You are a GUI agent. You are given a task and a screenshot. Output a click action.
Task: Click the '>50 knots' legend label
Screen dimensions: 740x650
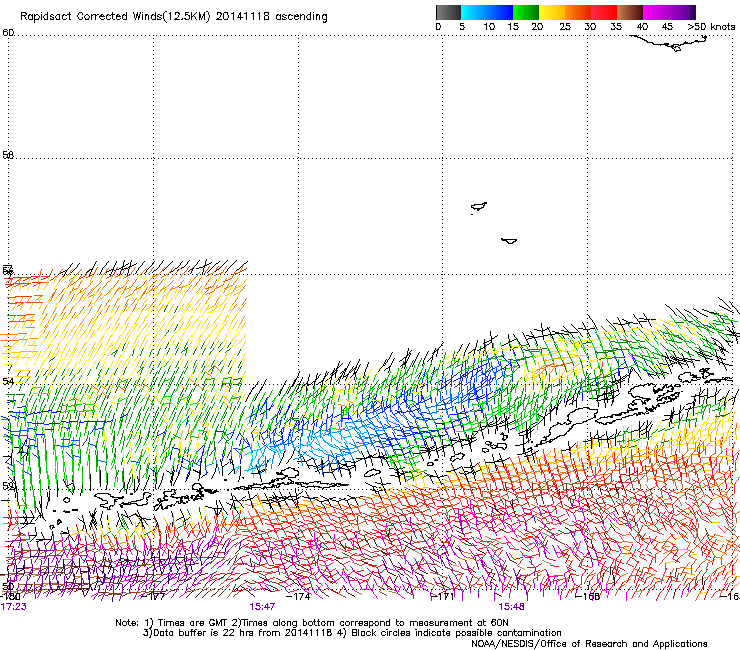(711, 26)
